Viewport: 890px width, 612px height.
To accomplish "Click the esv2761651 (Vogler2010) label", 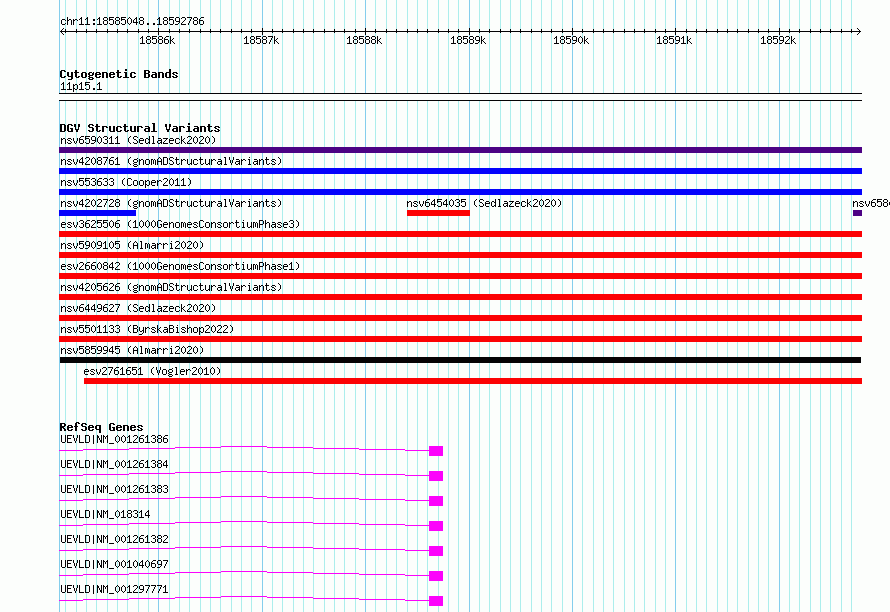I will (152, 371).
